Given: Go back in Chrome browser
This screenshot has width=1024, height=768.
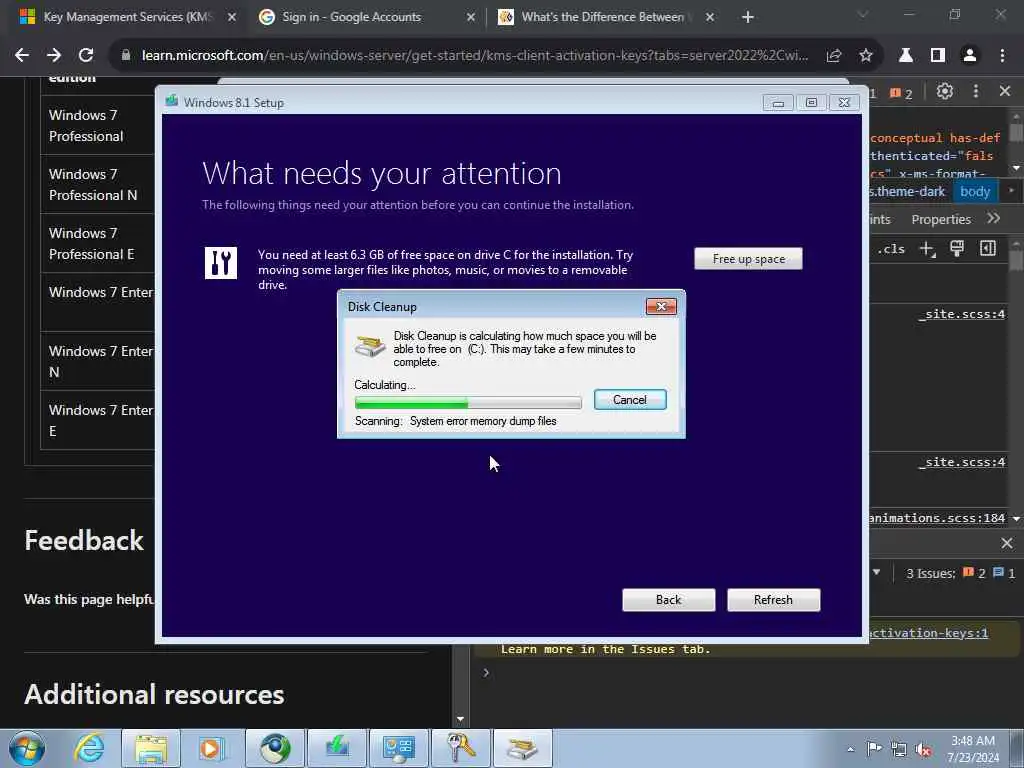Looking at the screenshot, I should [22, 56].
